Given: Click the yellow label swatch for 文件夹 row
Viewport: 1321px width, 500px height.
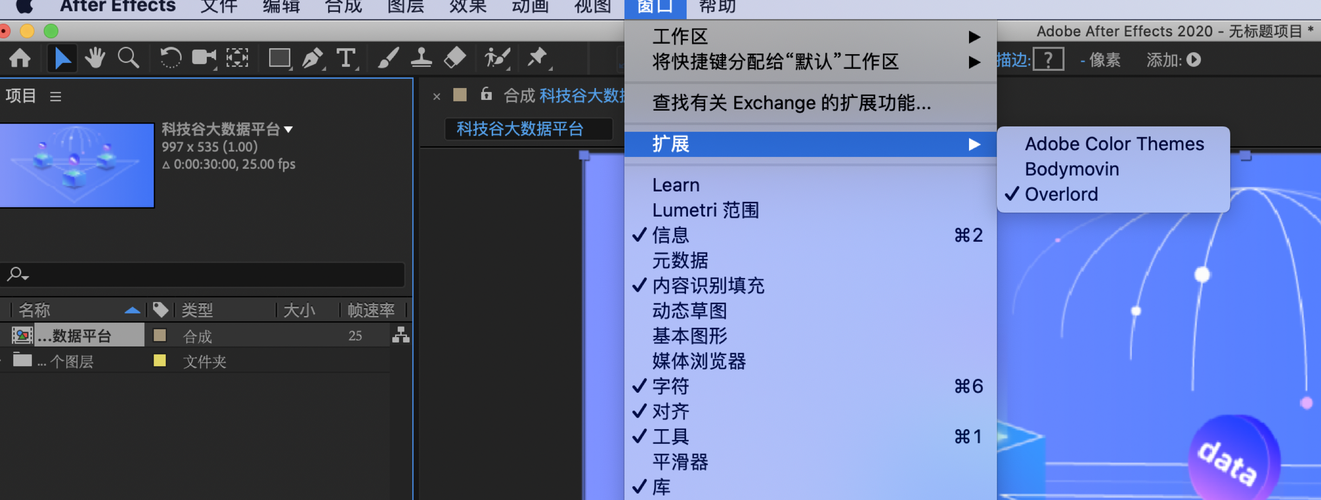Looking at the screenshot, I should point(159,360).
